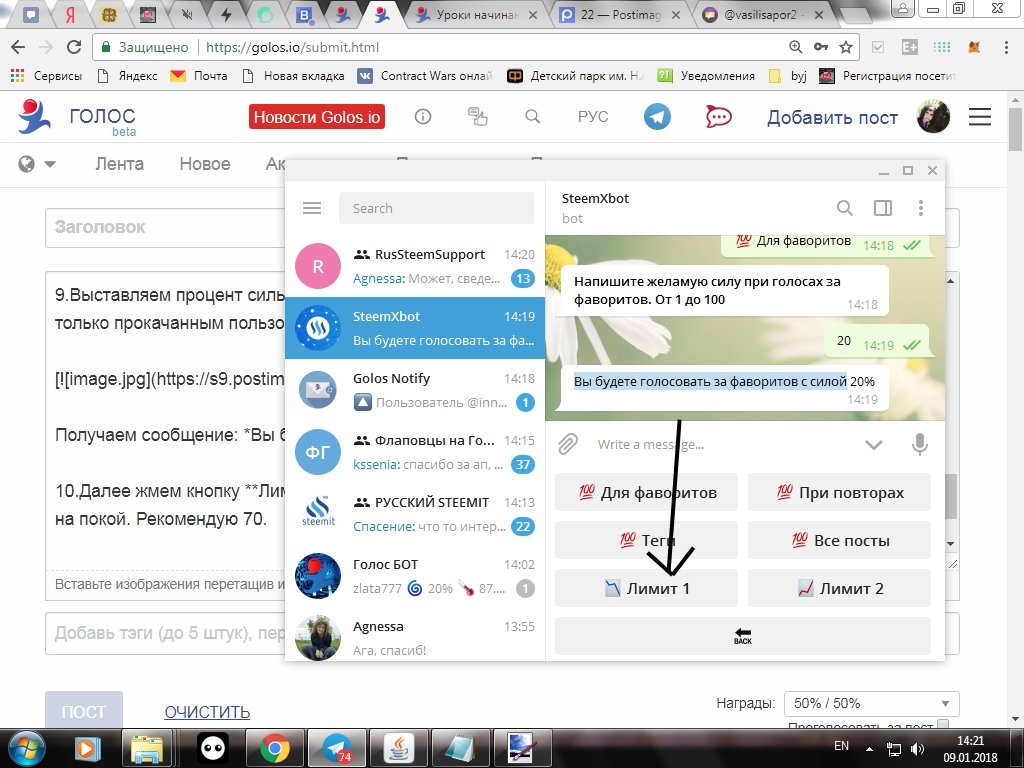Open the Golos info icon
This screenshot has width=1024, height=768.
pos(423,117)
